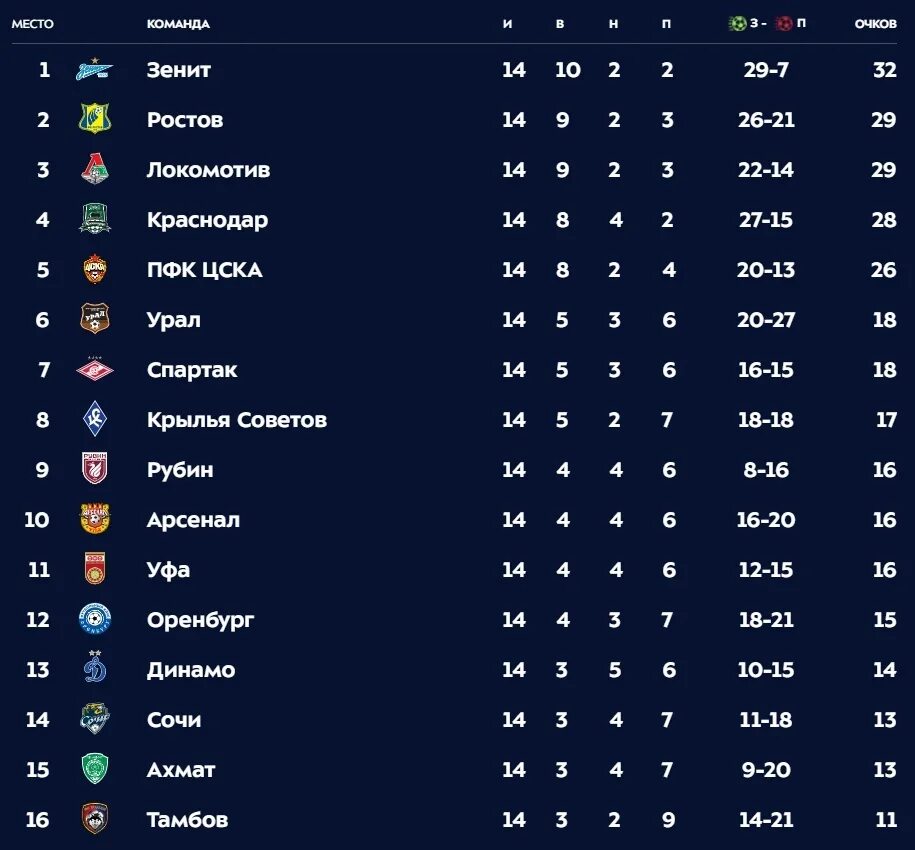915x850 pixels.
Task: Click the КОМАНДА column header
Action: [178, 24]
